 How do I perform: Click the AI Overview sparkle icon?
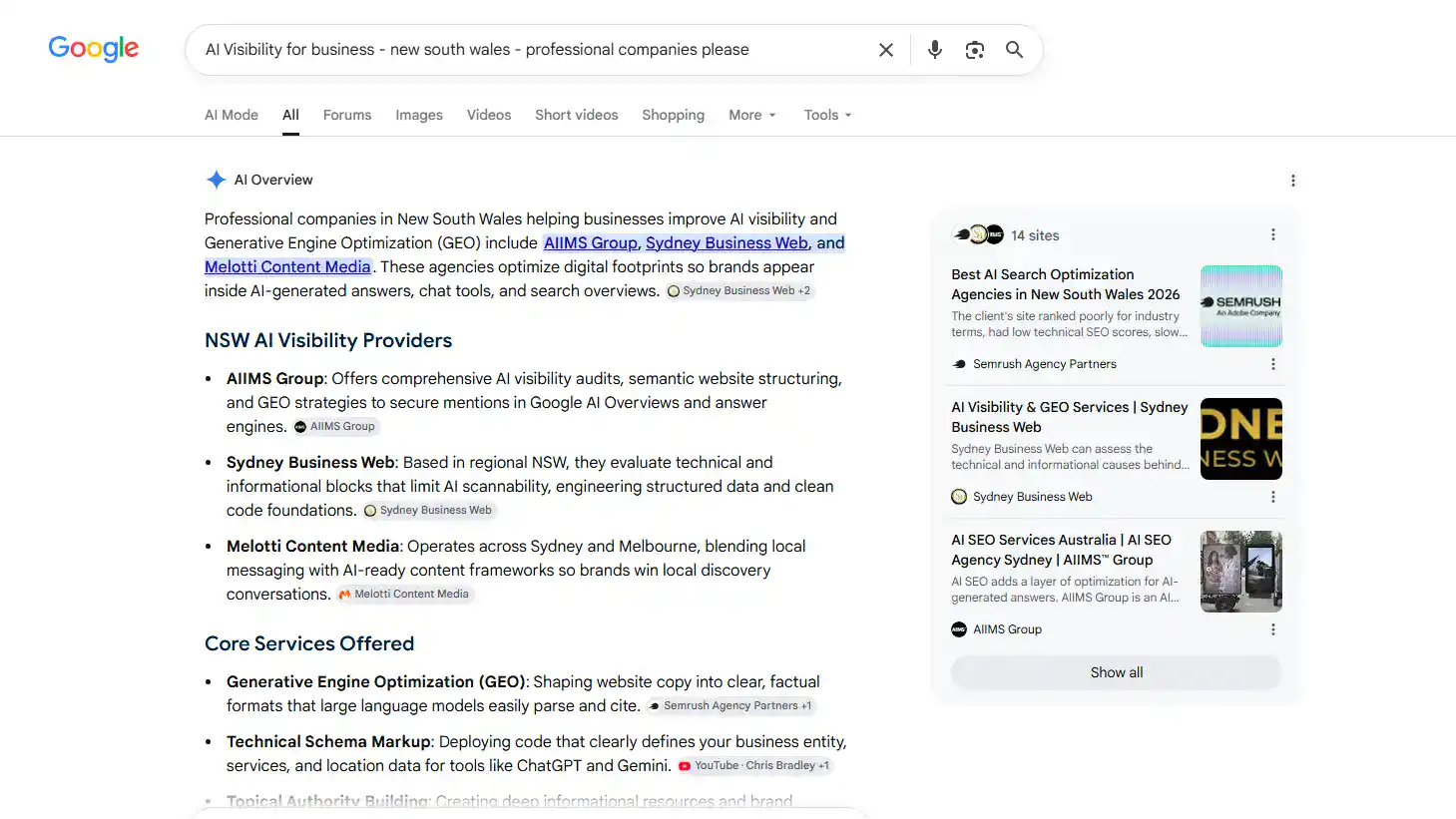click(x=216, y=180)
